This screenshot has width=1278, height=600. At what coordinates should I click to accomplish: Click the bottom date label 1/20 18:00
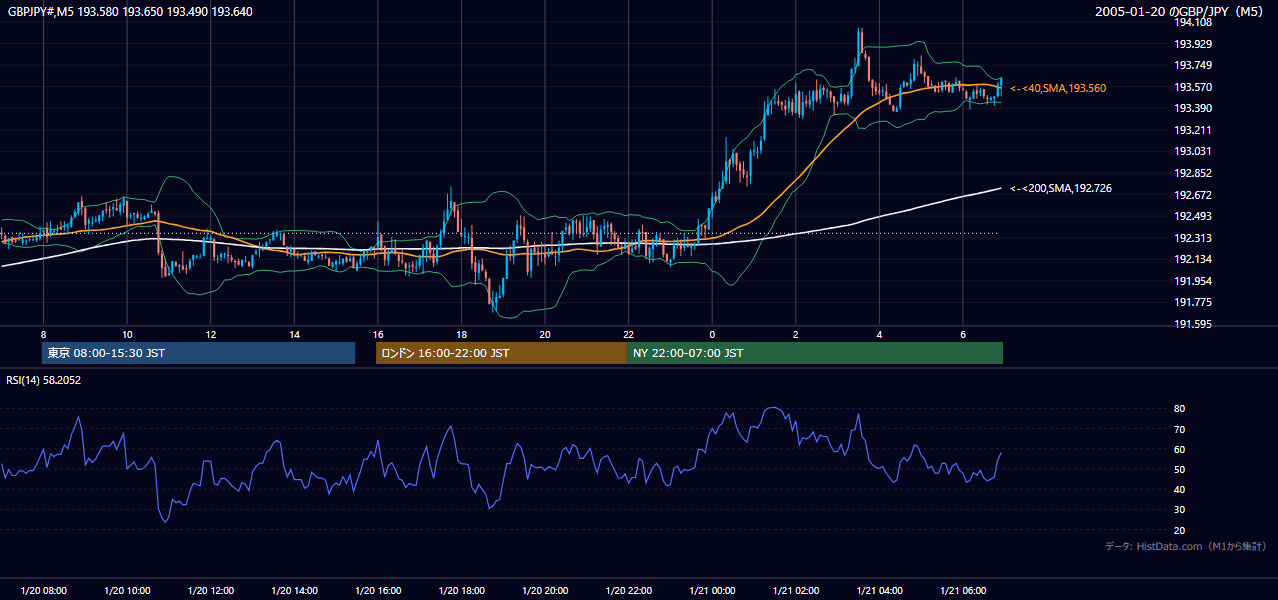(461, 591)
